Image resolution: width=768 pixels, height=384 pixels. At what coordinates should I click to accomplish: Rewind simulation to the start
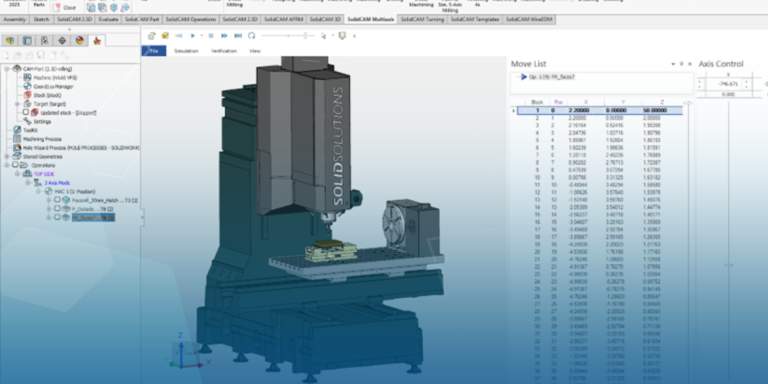(x=179, y=36)
